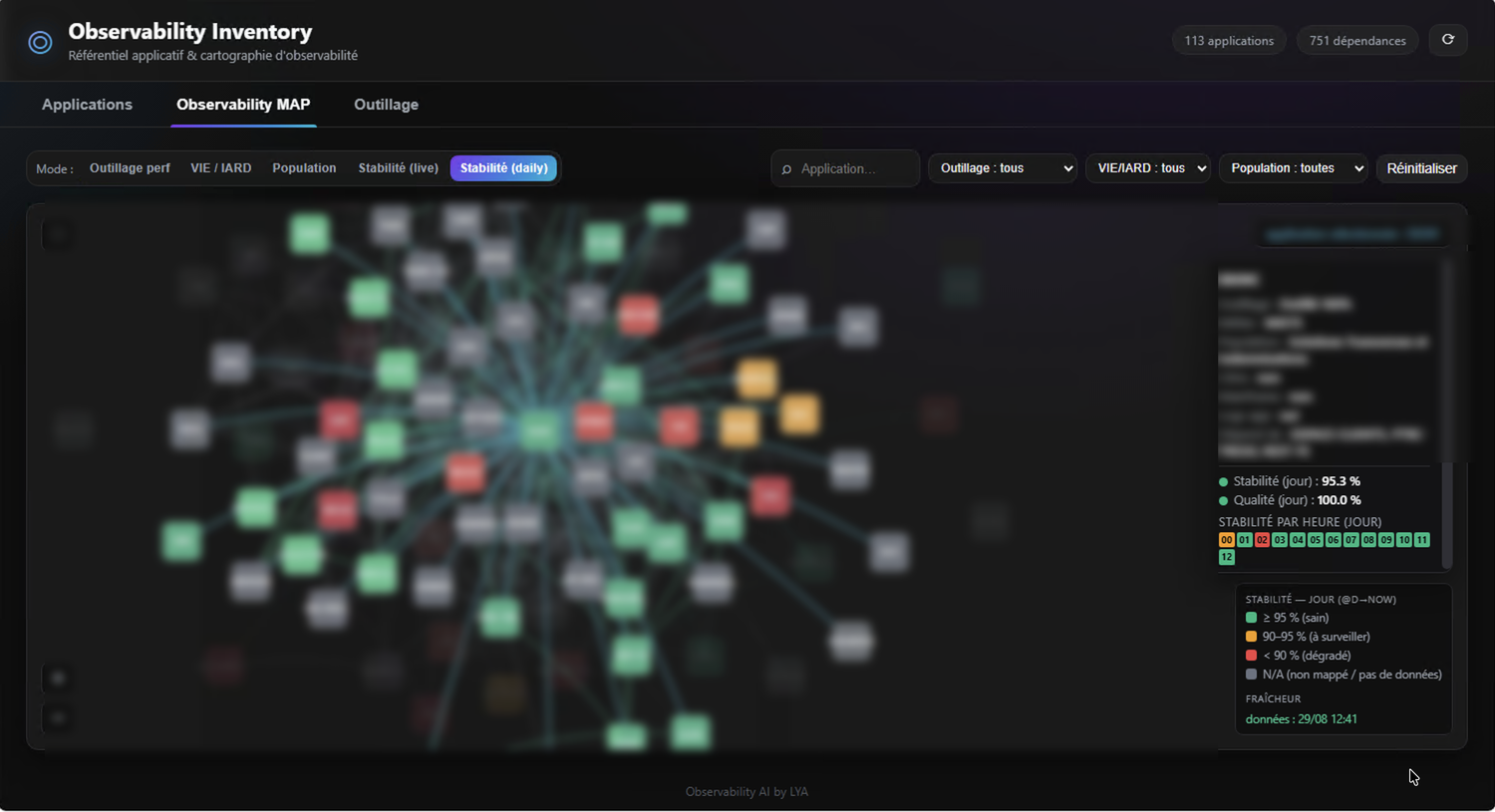
Task: Click the magnifier icon in the Application search
Action: 786,169
